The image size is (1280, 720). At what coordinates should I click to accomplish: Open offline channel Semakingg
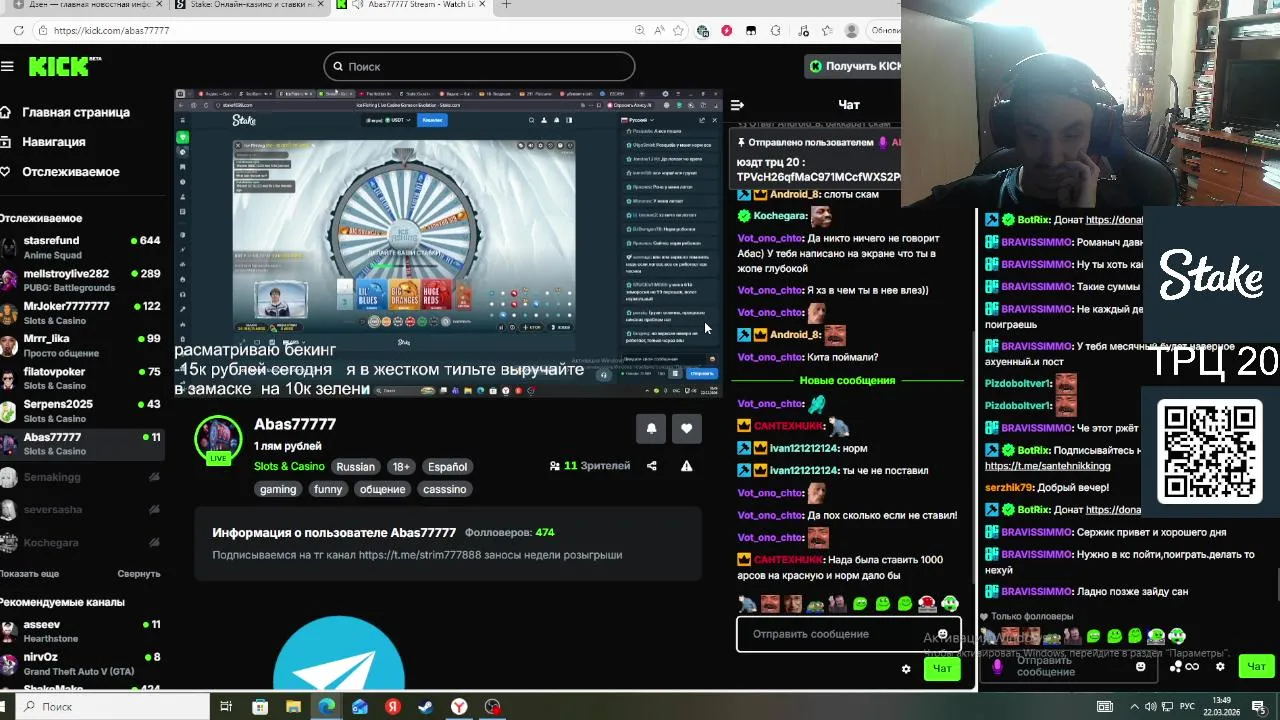coord(80,477)
